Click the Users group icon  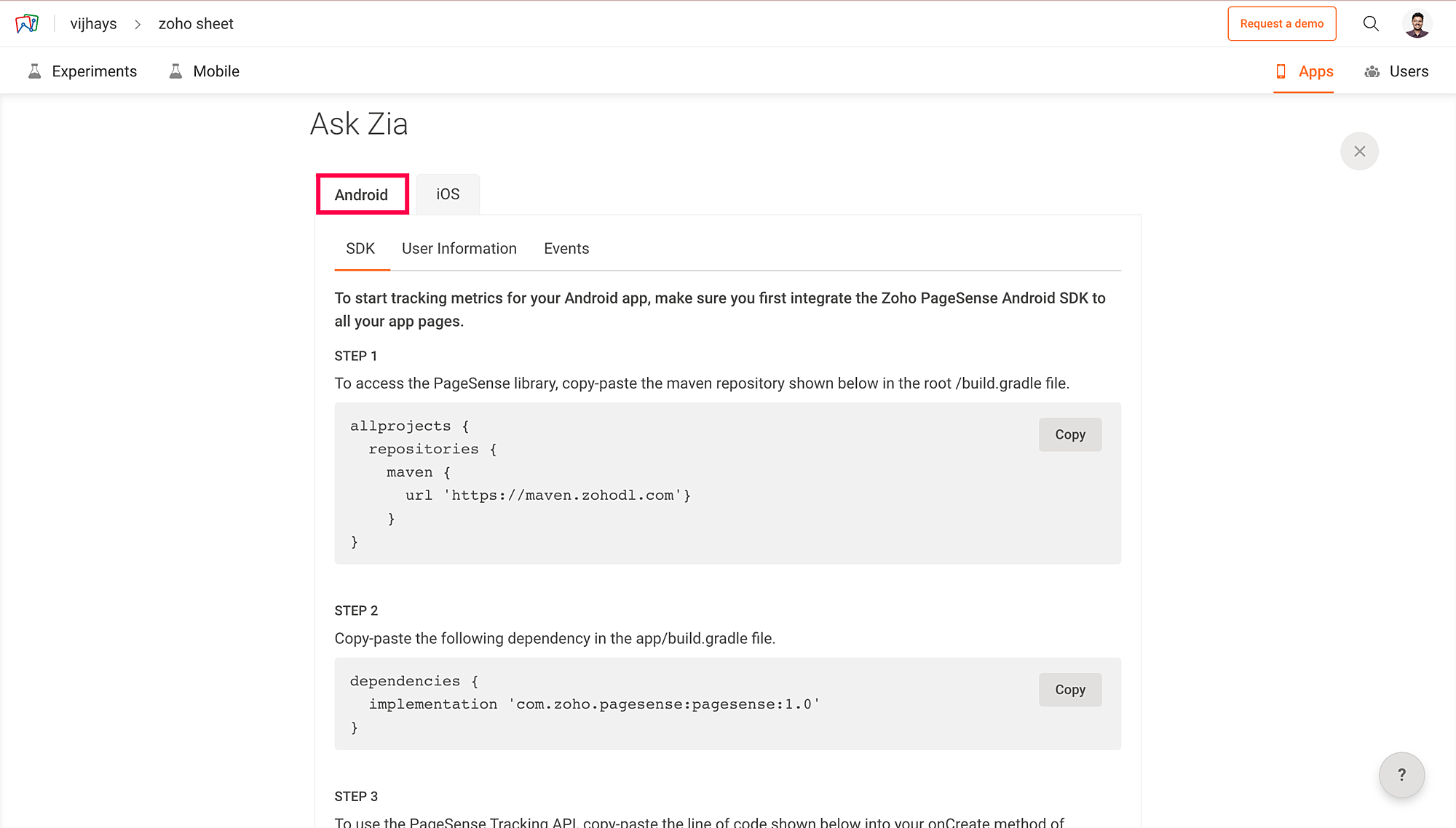point(1372,71)
